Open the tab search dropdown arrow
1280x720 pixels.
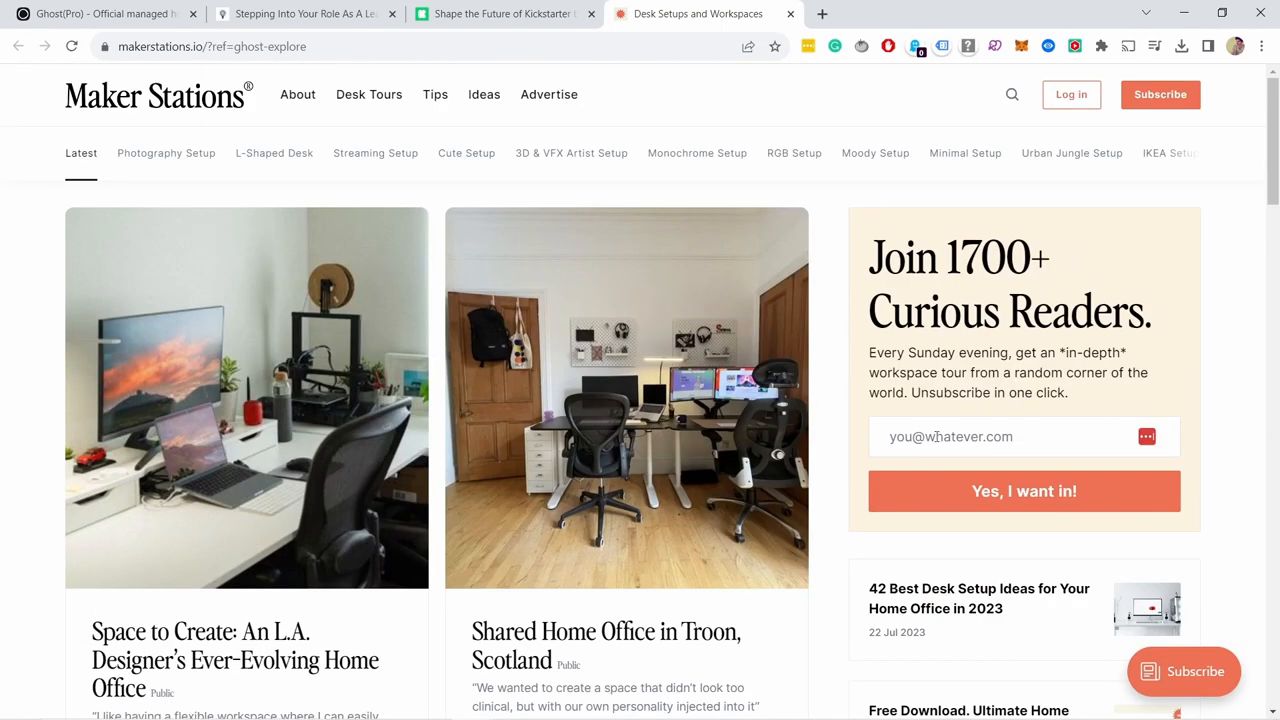tap(1146, 14)
